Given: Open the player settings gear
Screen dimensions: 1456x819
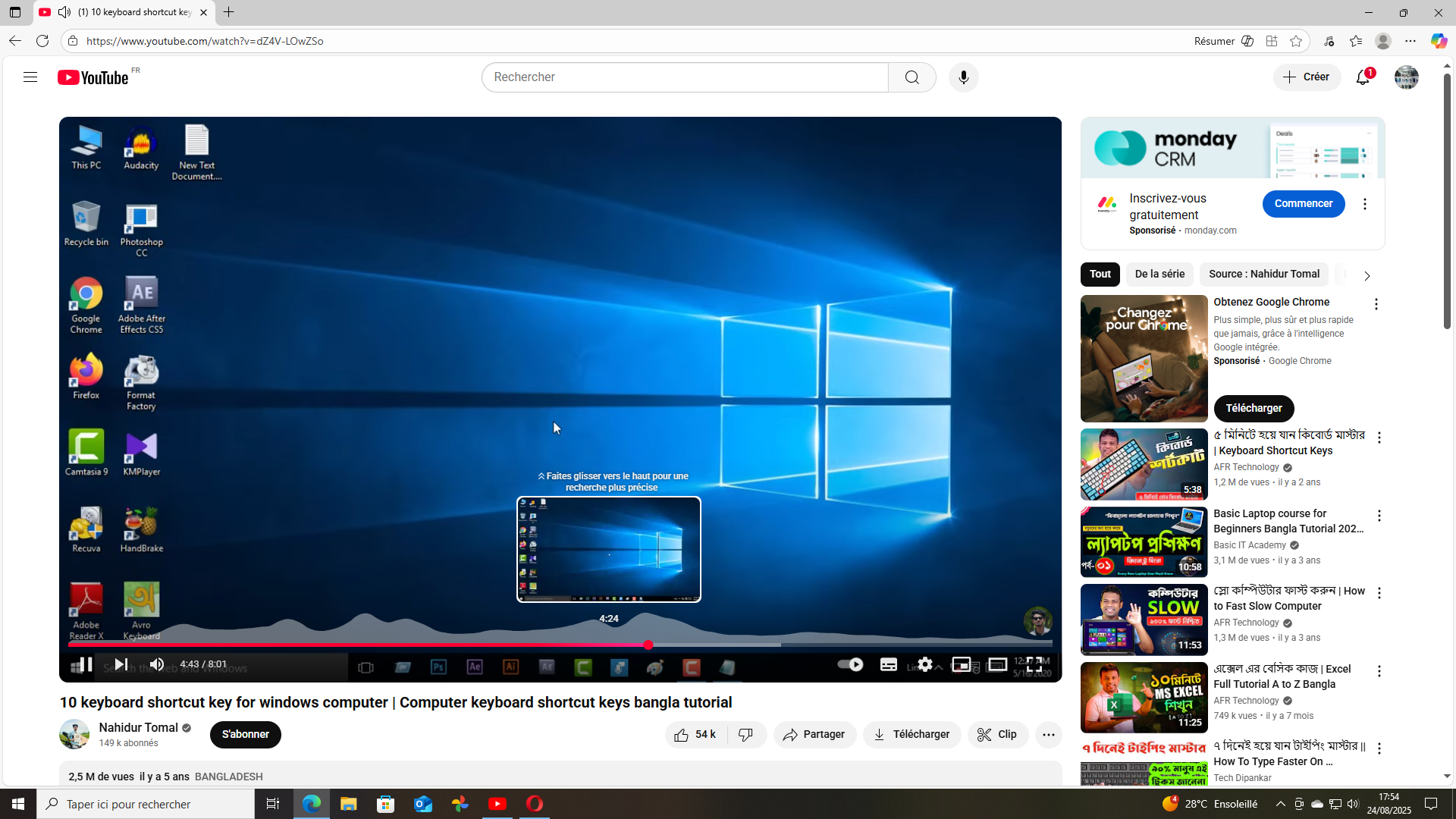Looking at the screenshot, I should coord(924,665).
